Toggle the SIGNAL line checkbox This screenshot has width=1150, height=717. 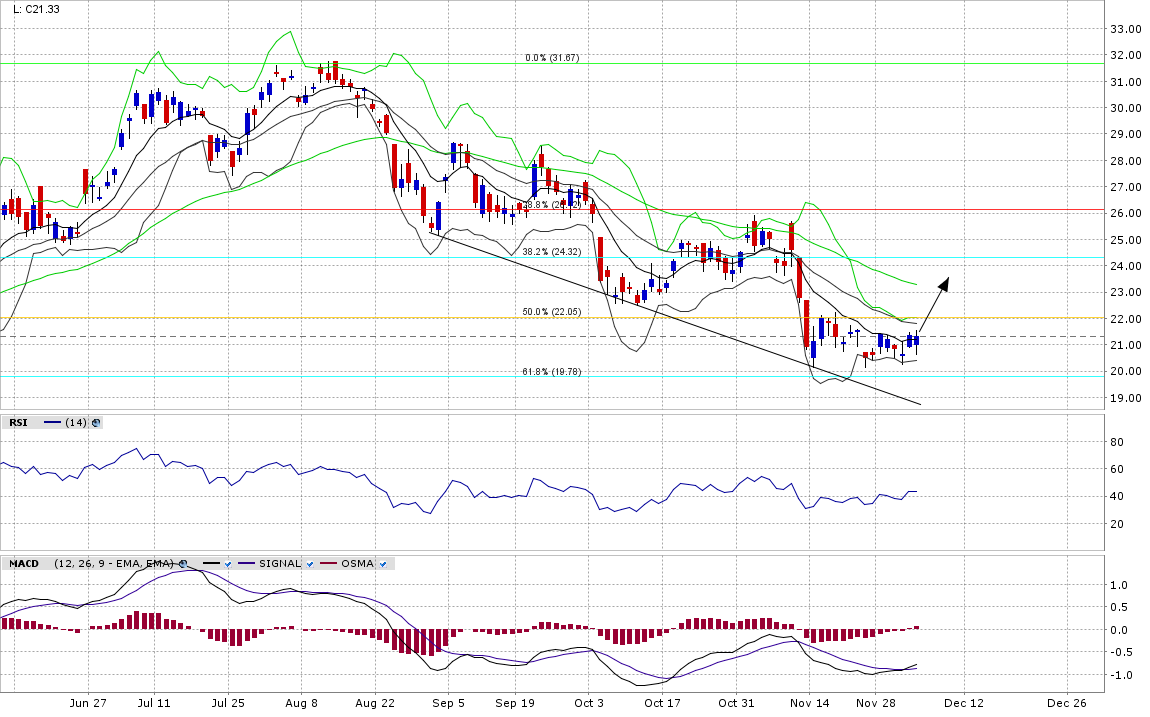310,564
